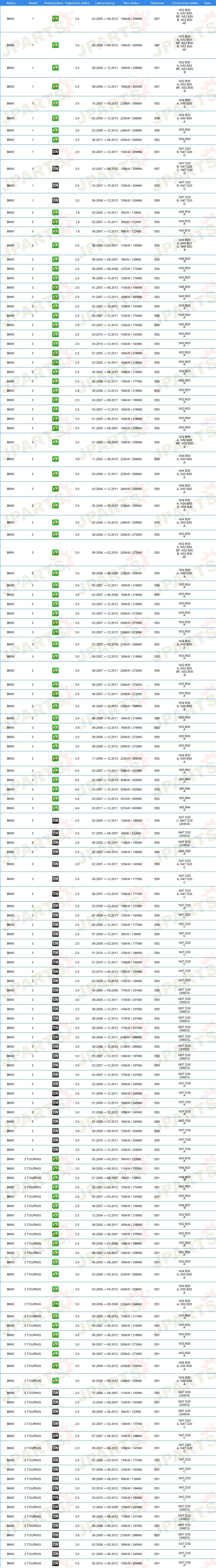The image size is (216, 1568).
Task: Click petrol icon in 190kW E87 row
Action: pyautogui.click(x=56, y=19)
